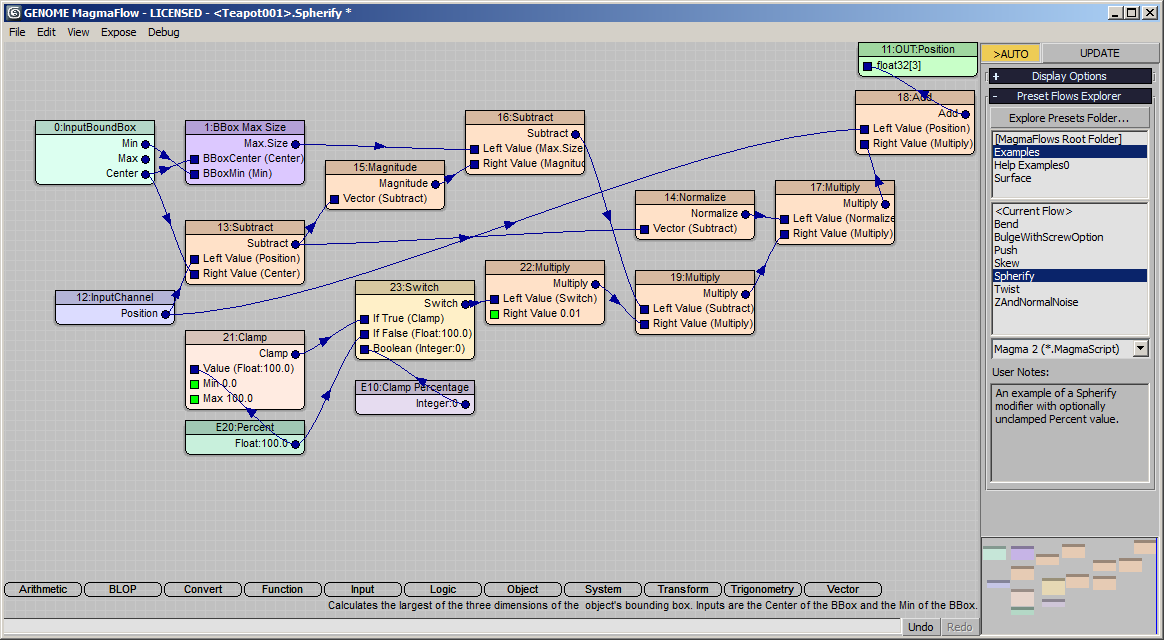1164x640 pixels.
Task: Select the 23:Switch node title
Action: click(414, 287)
